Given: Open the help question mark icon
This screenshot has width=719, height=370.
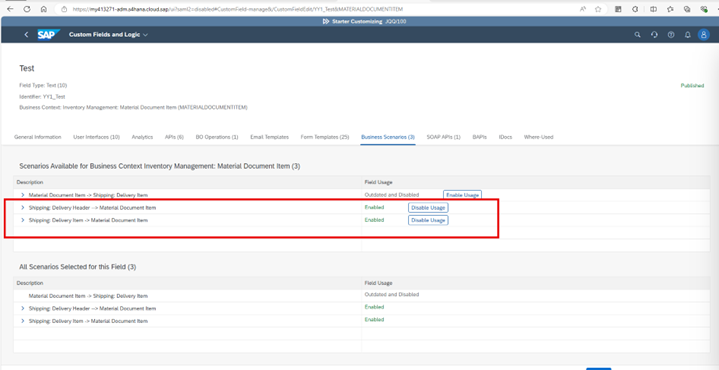Looking at the screenshot, I should (671, 34).
